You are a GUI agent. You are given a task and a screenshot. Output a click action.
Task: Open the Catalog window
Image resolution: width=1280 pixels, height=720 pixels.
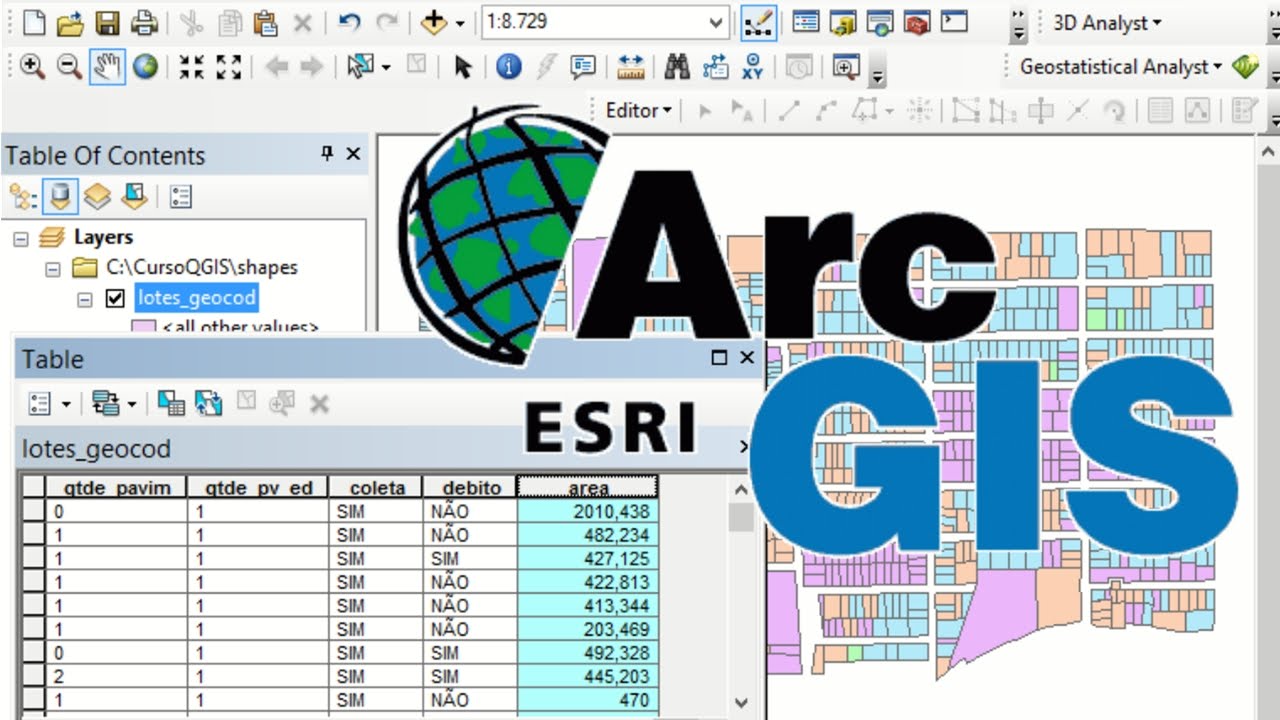coord(843,22)
